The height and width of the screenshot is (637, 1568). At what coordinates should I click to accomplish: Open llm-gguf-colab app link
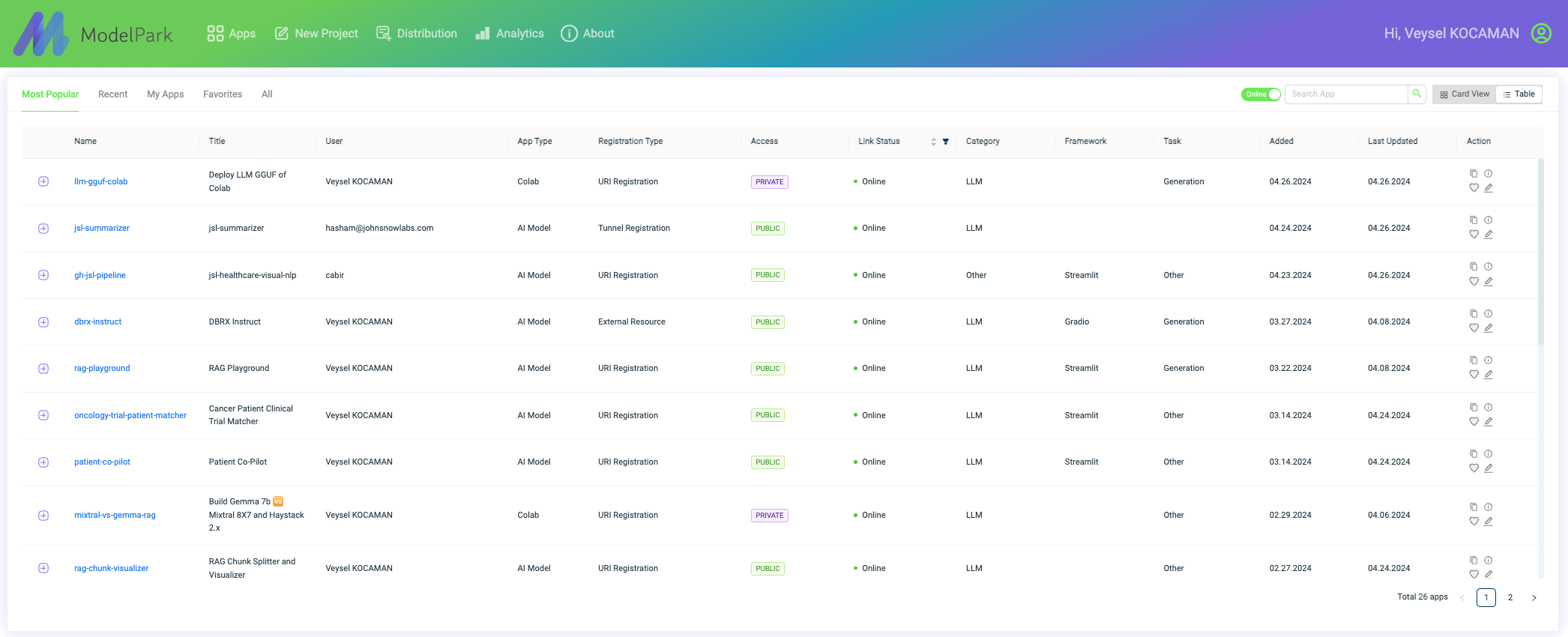tap(101, 182)
